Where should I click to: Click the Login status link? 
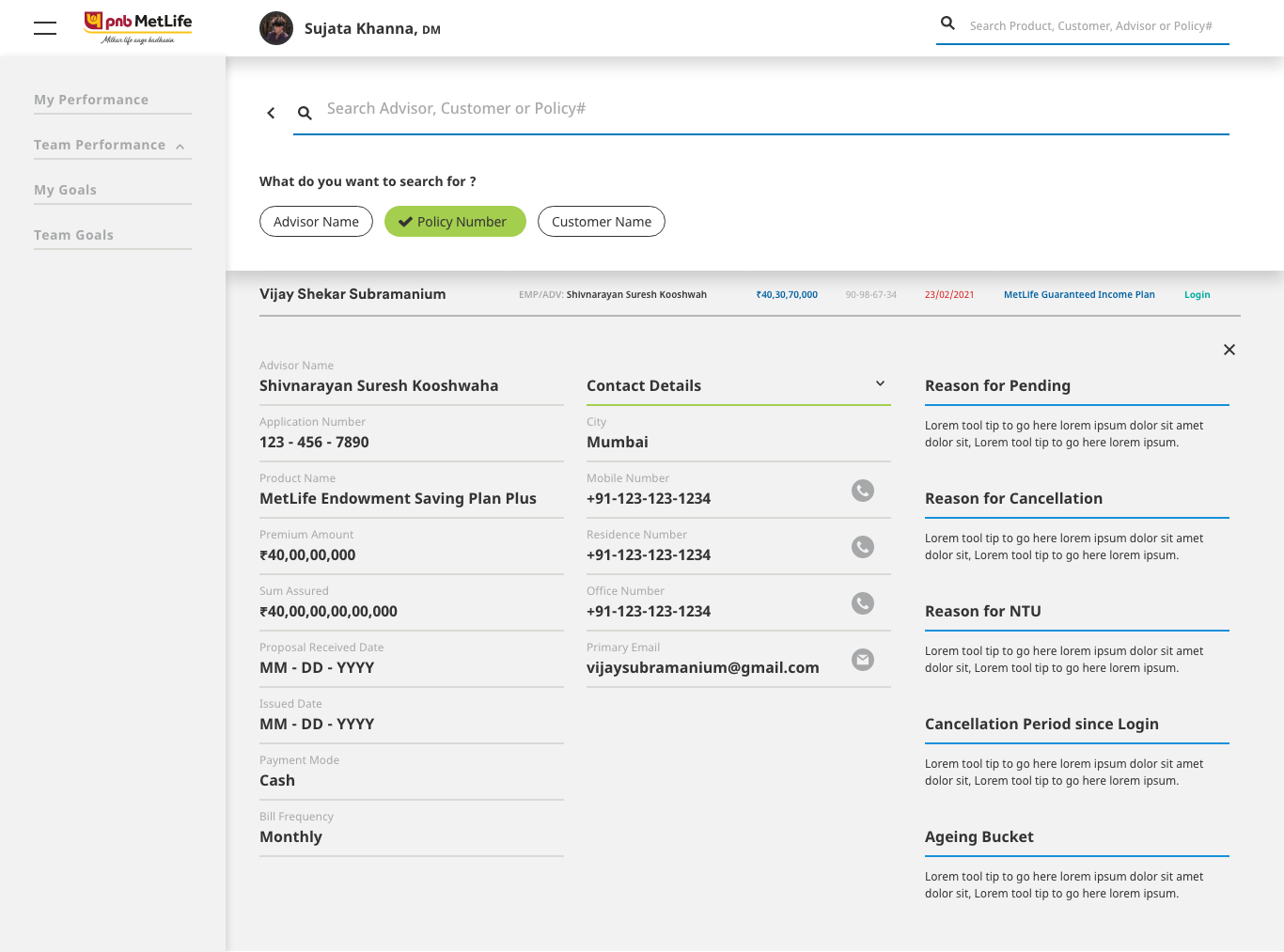(x=1198, y=295)
